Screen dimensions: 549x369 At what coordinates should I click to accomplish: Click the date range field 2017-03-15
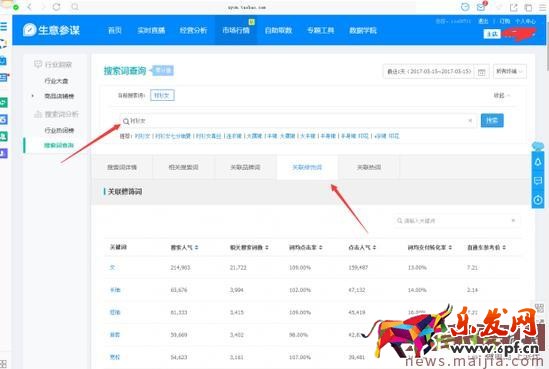[x=428, y=71]
